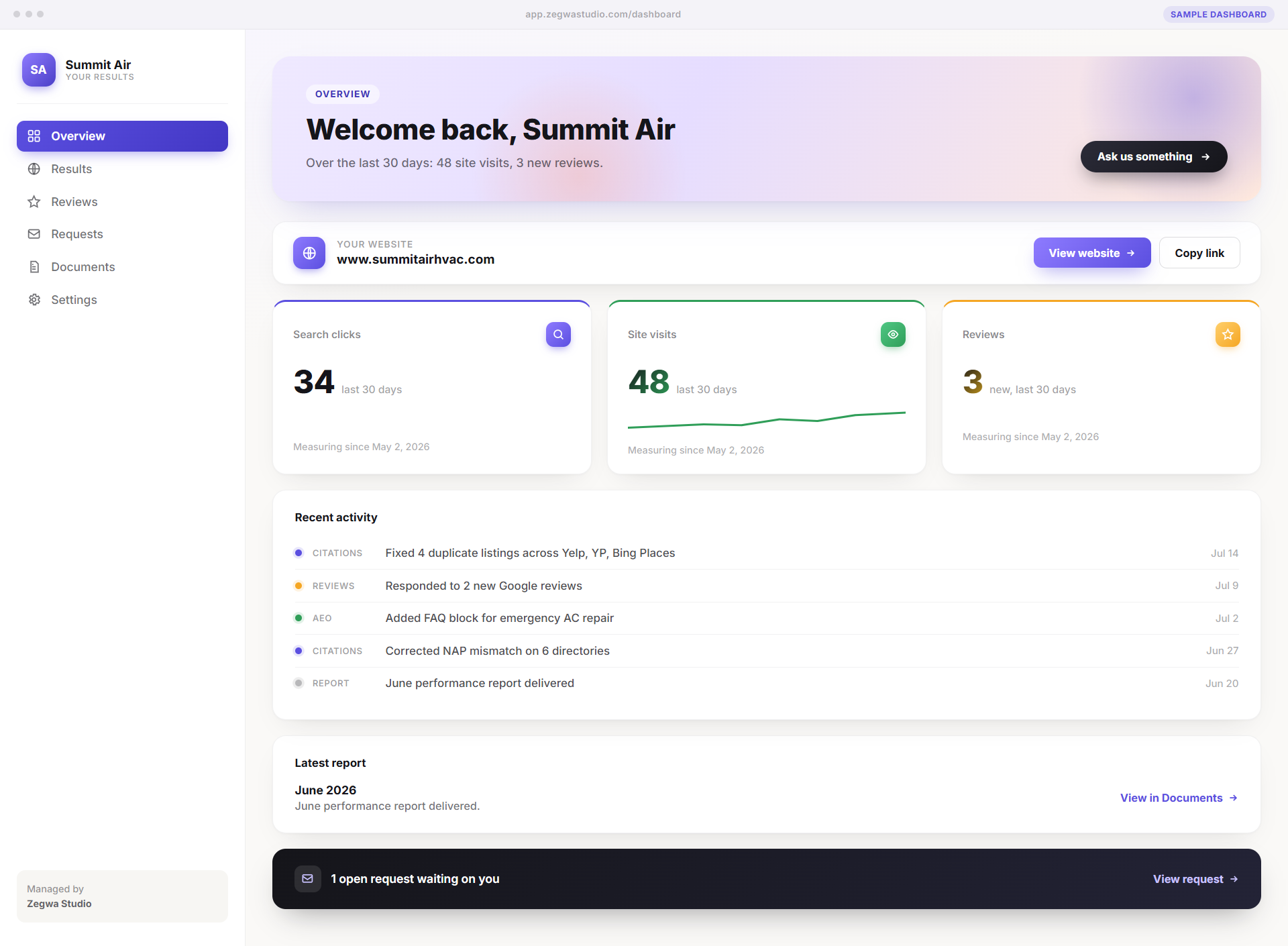The width and height of the screenshot is (1288, 946).
Task: Click the 34 search clicks value
Action: (314, 382)
